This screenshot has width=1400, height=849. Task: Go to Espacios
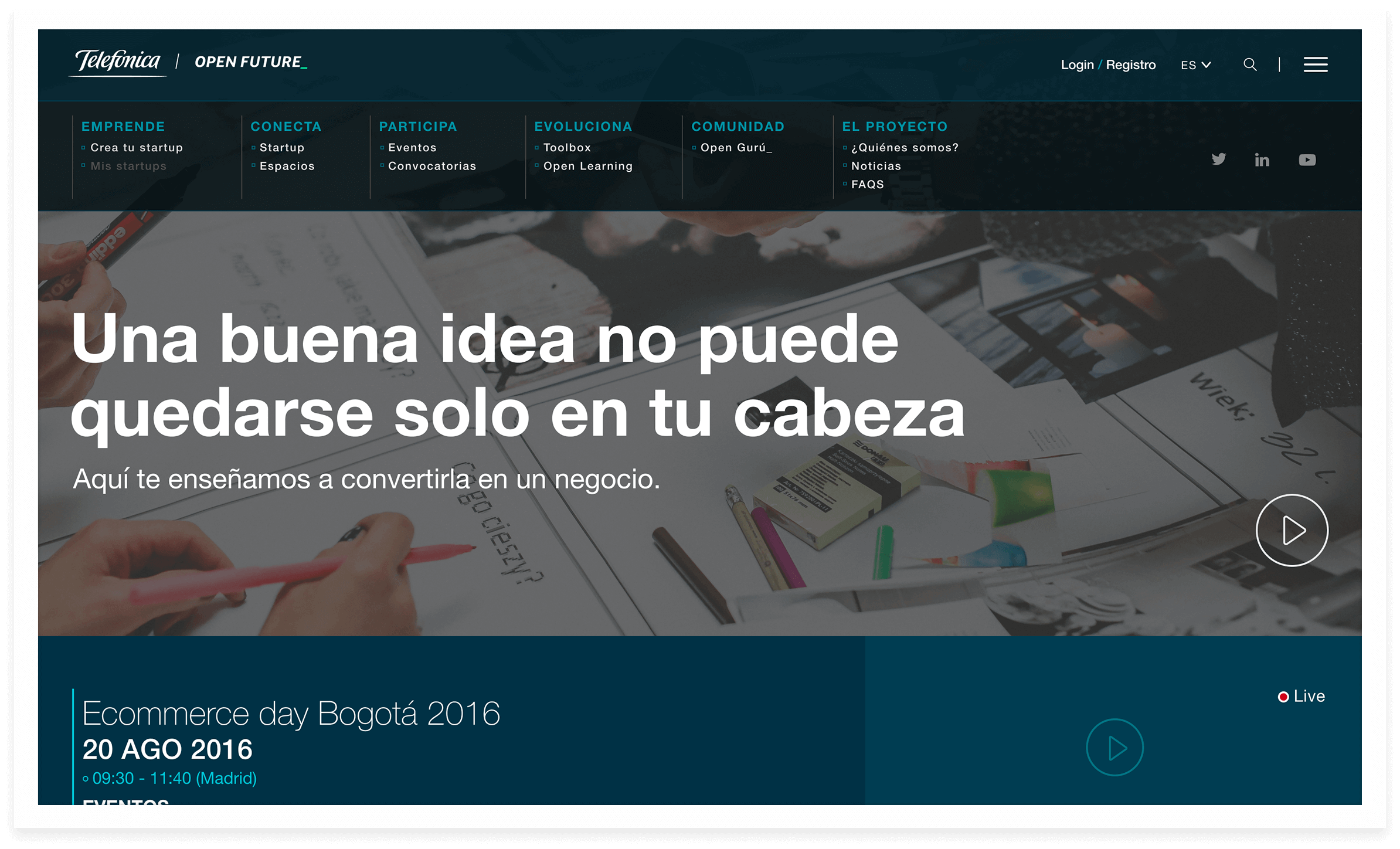coord(287,166)
